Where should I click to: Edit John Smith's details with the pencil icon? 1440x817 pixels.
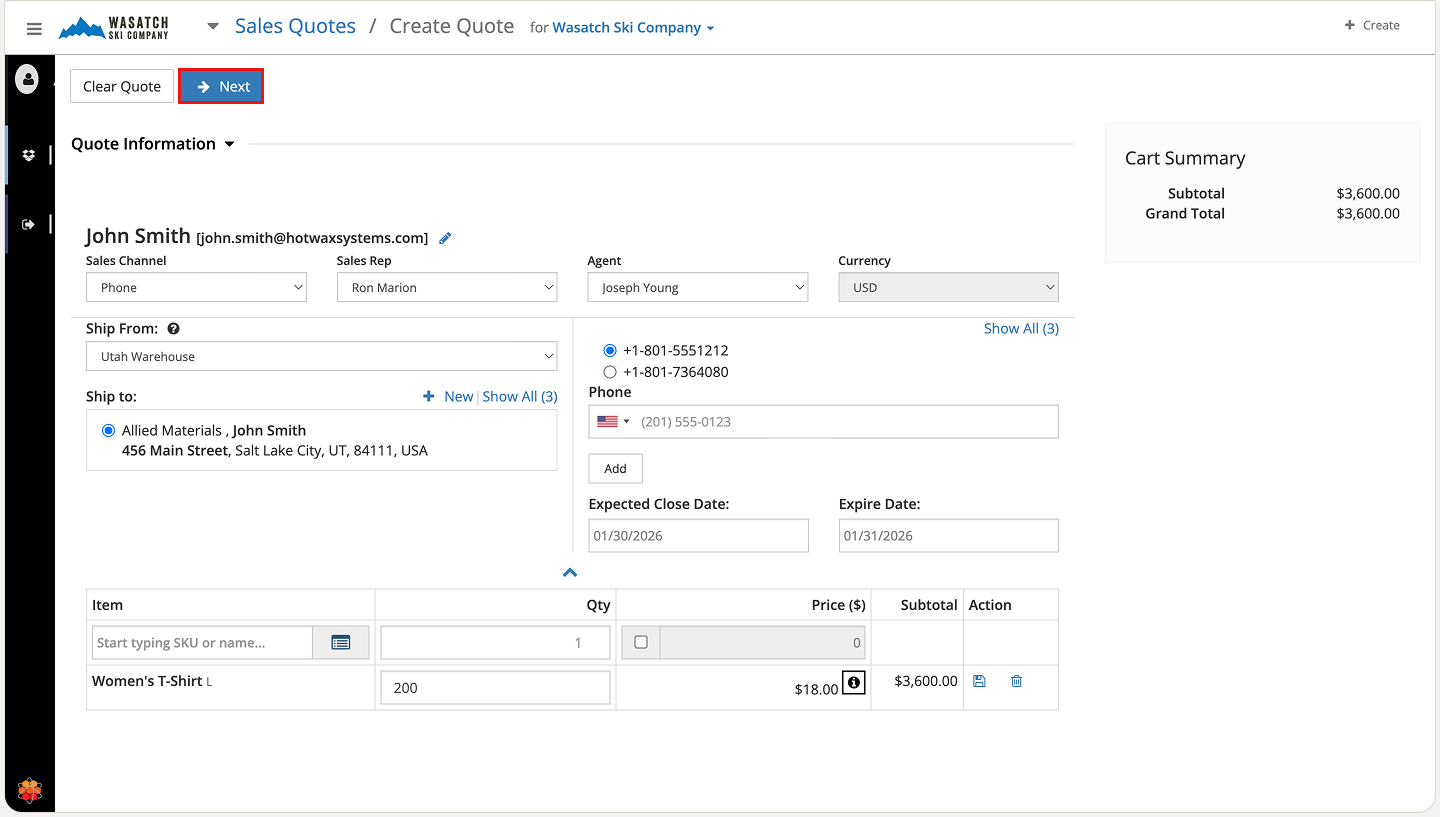[x=446, y=238]
